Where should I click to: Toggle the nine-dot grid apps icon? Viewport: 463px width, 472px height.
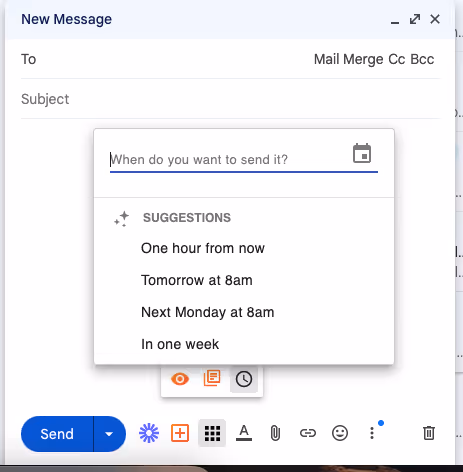coord(212,433)
